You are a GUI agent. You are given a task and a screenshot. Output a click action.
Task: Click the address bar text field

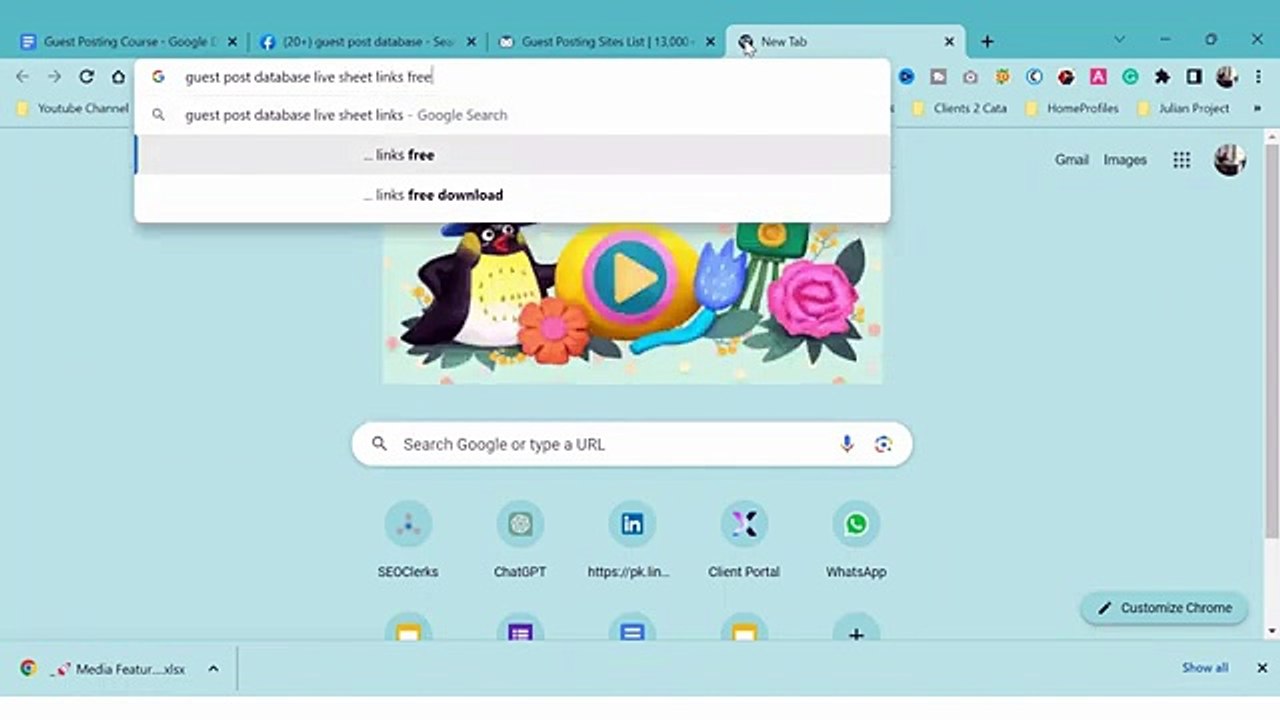coord(510,76)
